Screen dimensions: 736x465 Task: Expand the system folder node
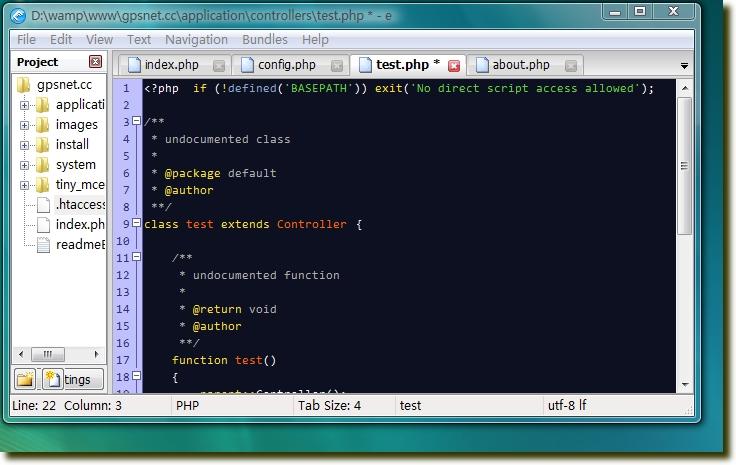[x=25, y=165]
